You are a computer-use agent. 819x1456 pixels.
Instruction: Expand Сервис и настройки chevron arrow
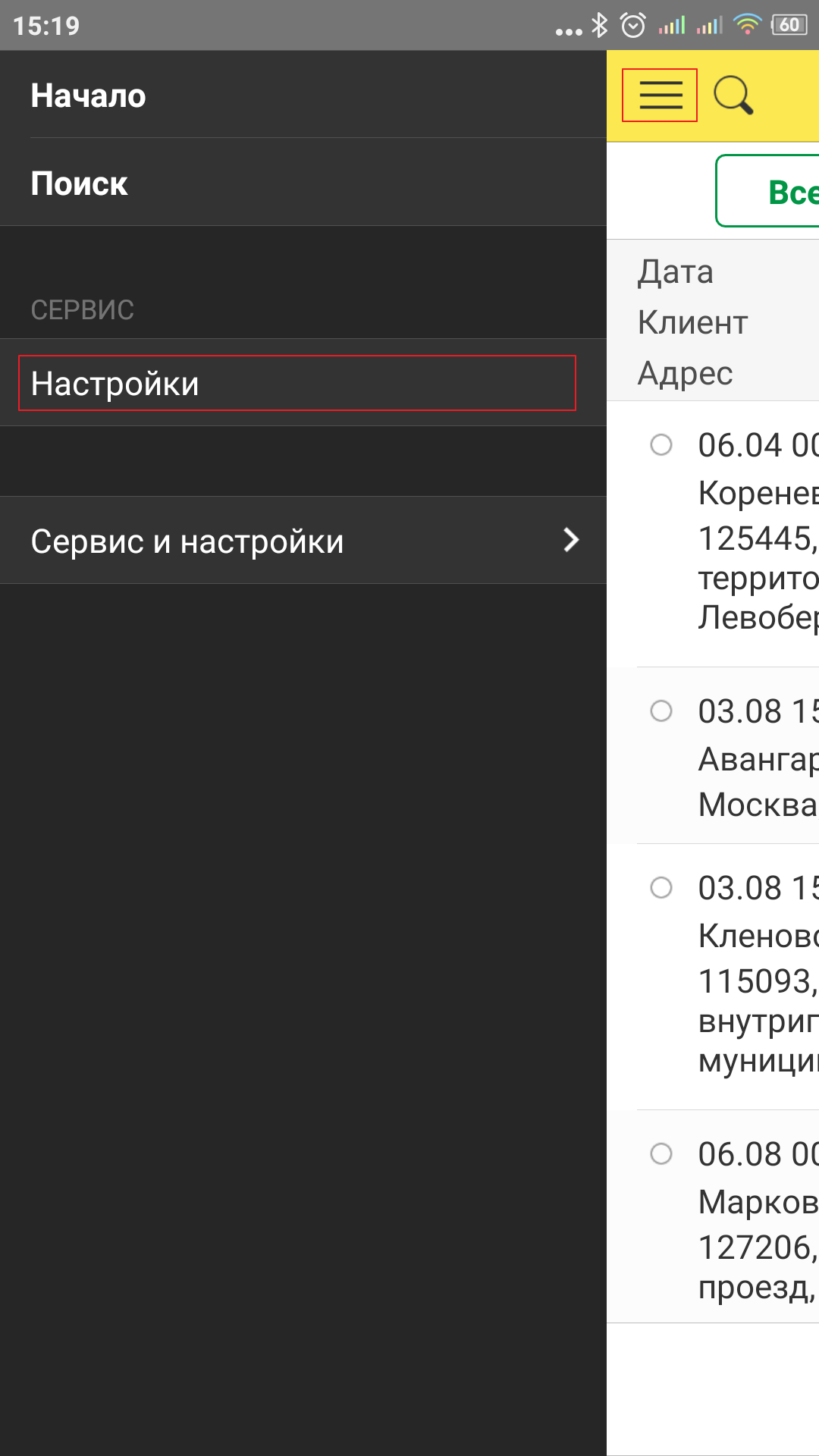coord(572,540)
